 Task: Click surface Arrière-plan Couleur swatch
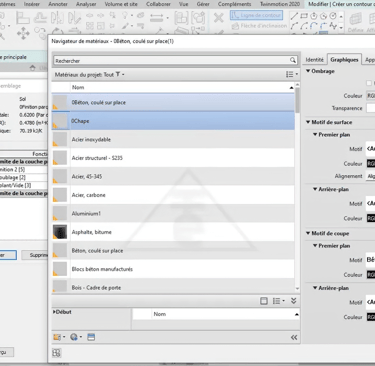[x=371, y=218]
